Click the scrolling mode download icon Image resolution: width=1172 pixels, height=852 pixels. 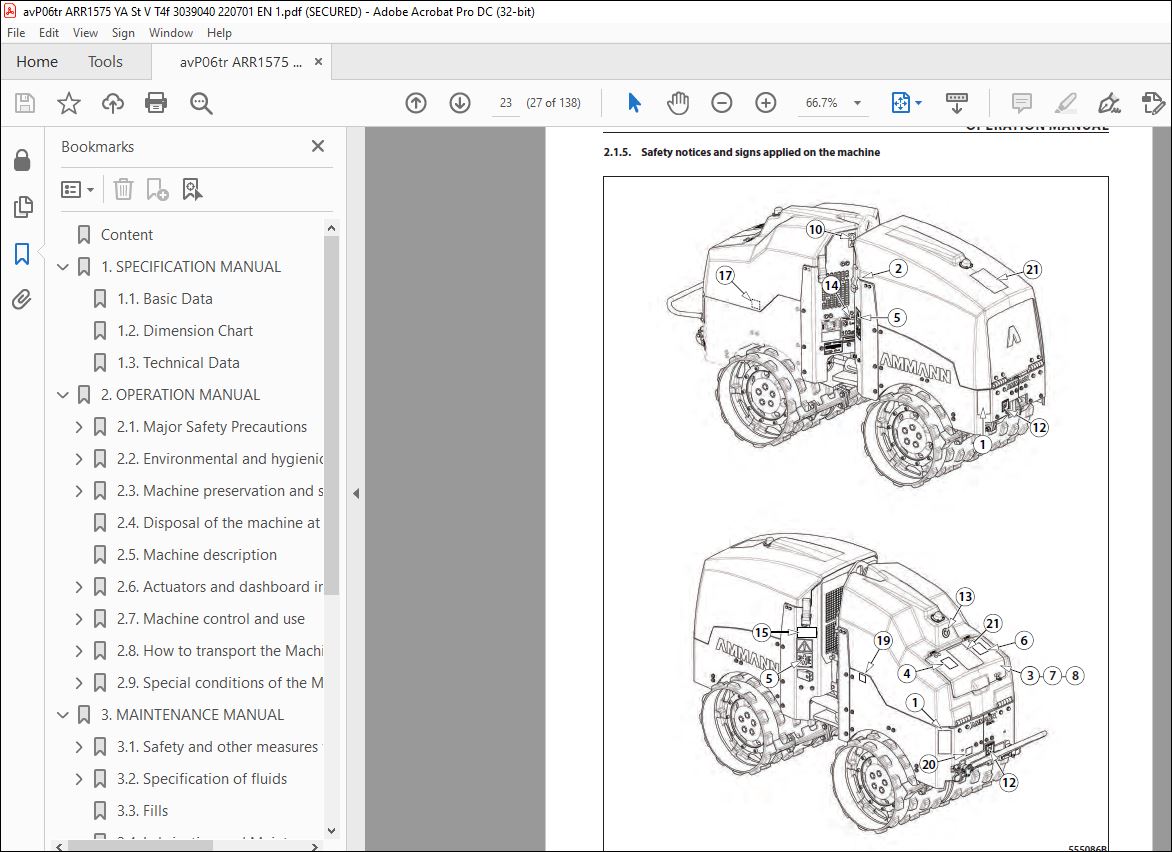pyautogui.click(x=957, y=103)
